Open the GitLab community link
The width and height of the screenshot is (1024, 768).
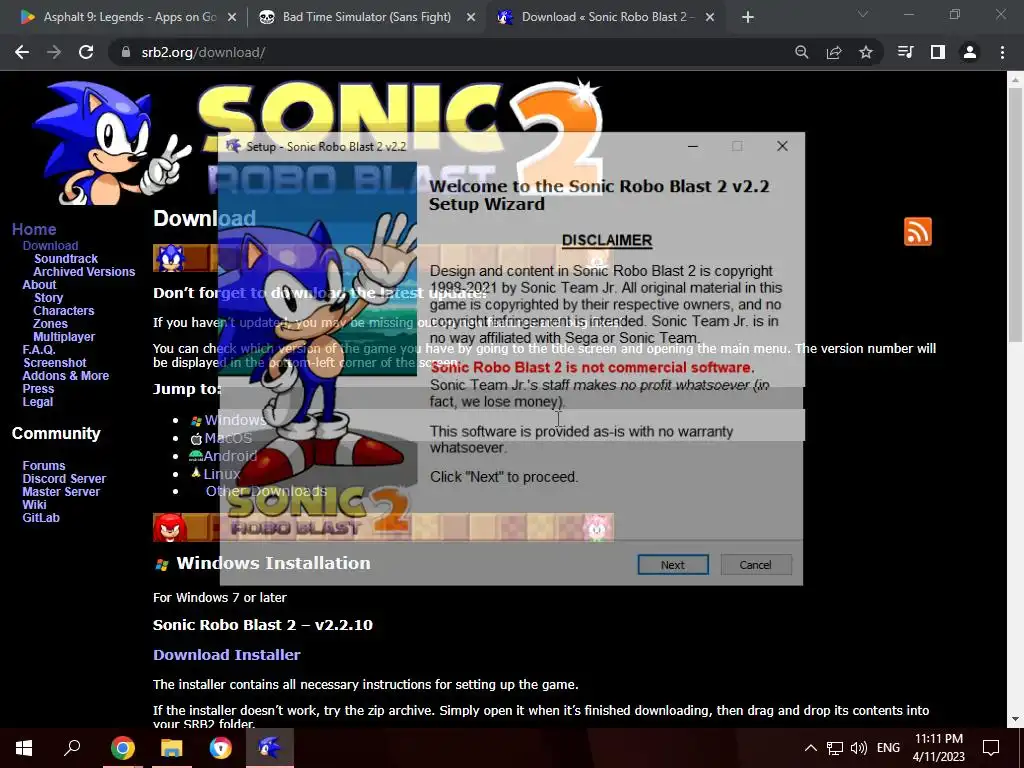[x=41, y=518]
